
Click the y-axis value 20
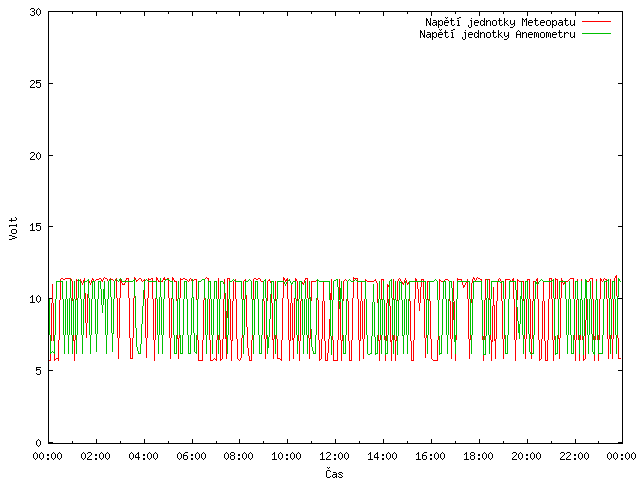point(36,156)
